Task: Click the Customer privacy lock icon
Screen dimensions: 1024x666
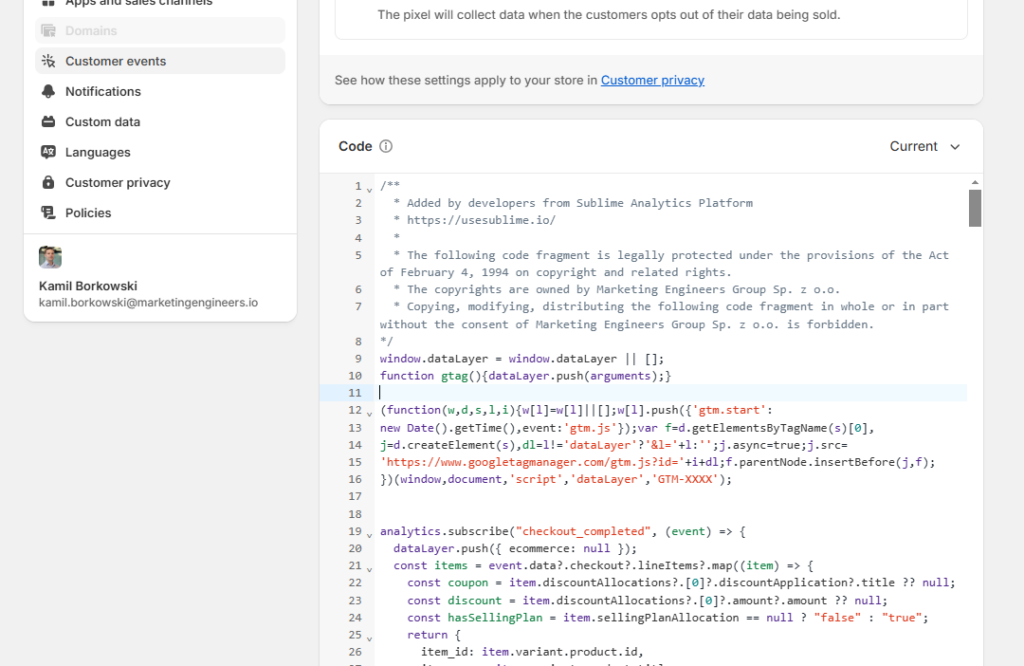Action: [48, 183]
